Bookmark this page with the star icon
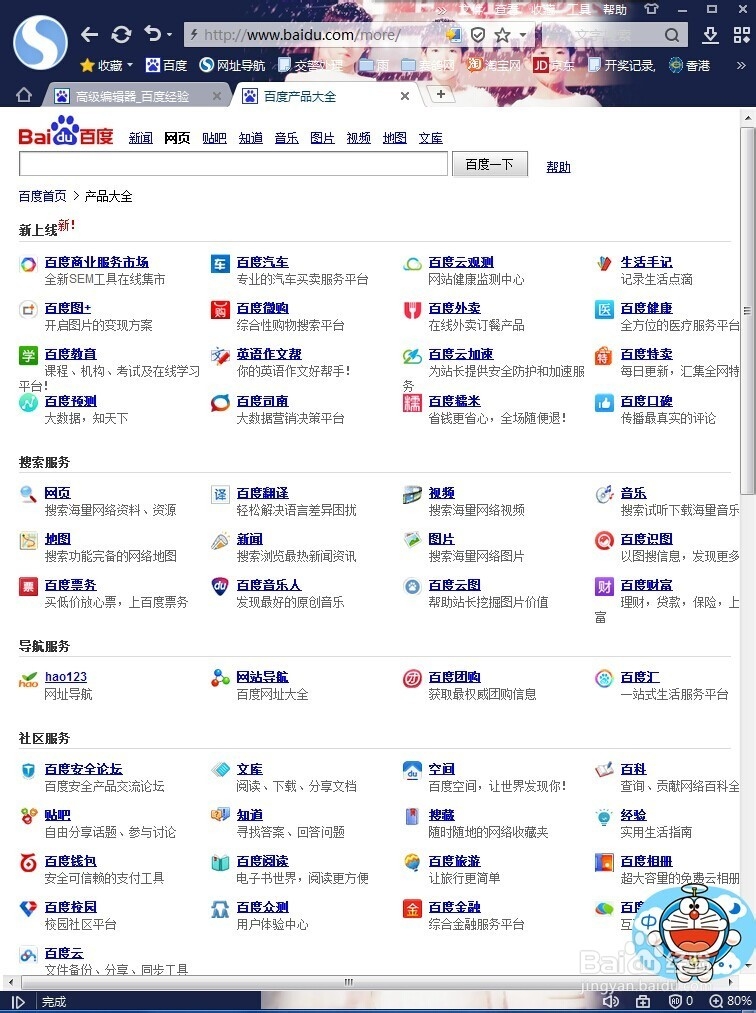Image resolution: width=756 pixels, height=1013 pixels. [502, 34]
